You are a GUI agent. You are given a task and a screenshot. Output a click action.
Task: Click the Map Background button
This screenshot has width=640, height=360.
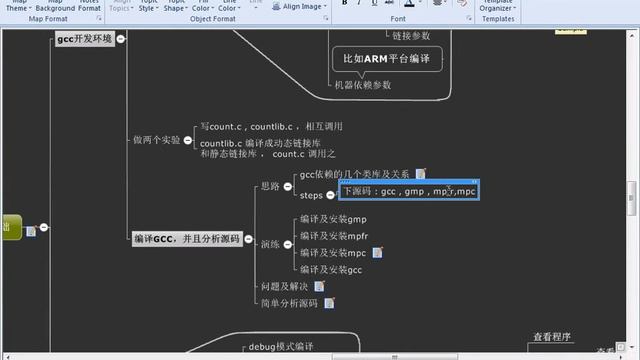[x=55, y=6]
